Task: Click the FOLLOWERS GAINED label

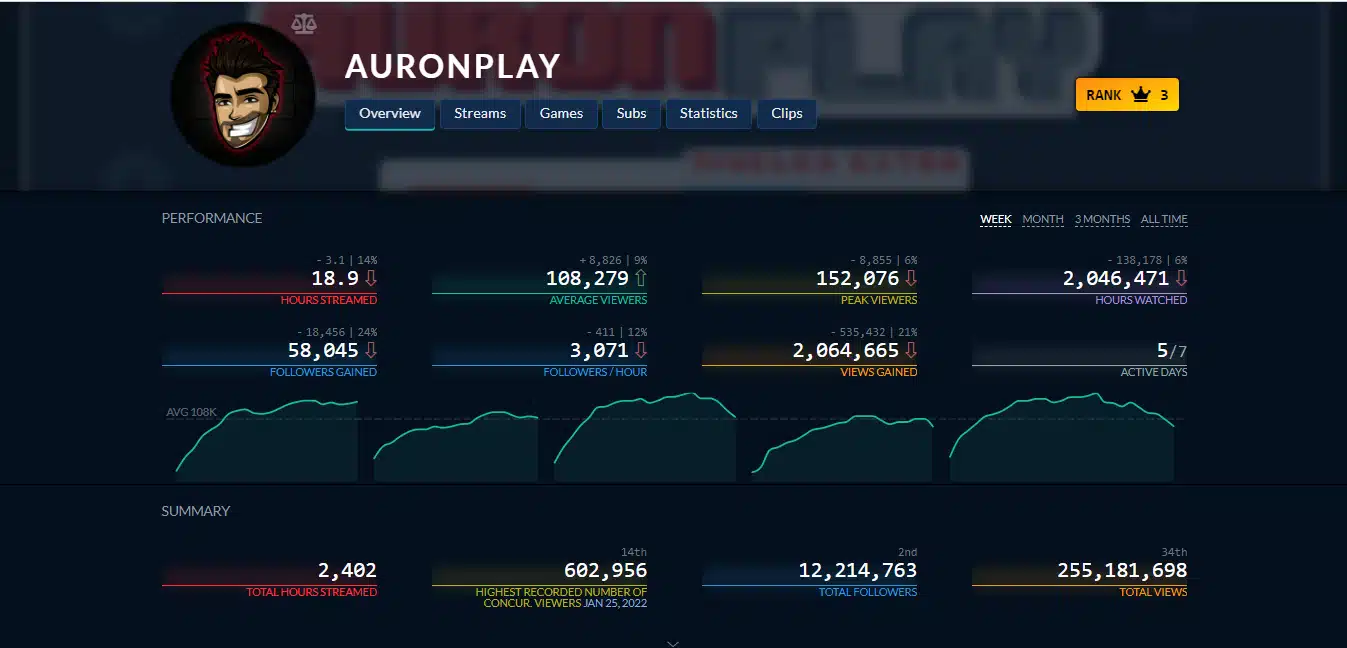Action: 323,372
